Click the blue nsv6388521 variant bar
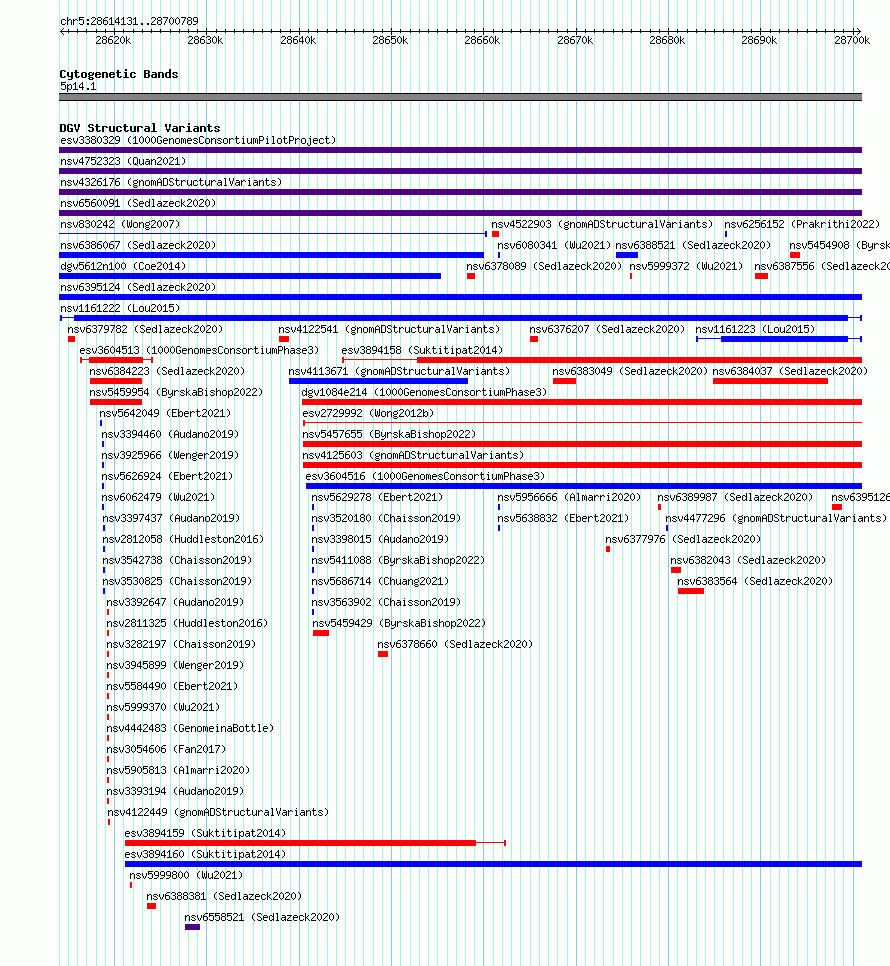 [627, 255]
